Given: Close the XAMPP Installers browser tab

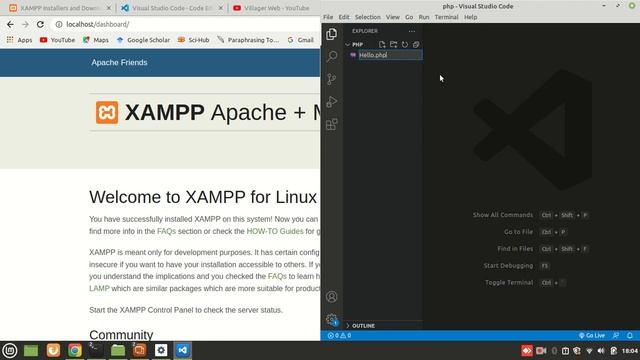Looking at the screenshot, I should pyautogui.click(x=109, y=8).
